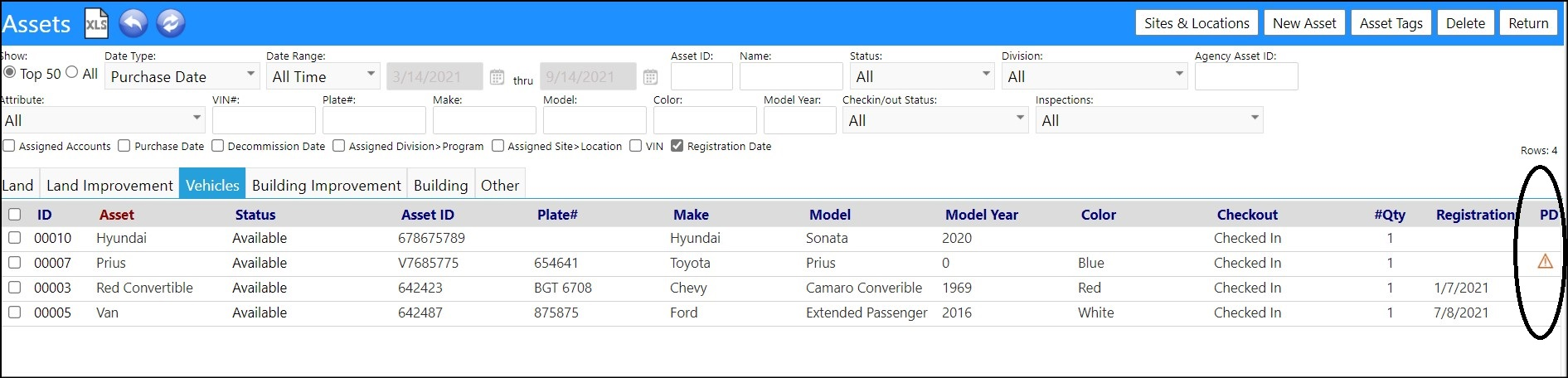This screenshot has height=378, width=1568.
Task: Click the BGT 6708 plate cell
Action: coord(563,288)
